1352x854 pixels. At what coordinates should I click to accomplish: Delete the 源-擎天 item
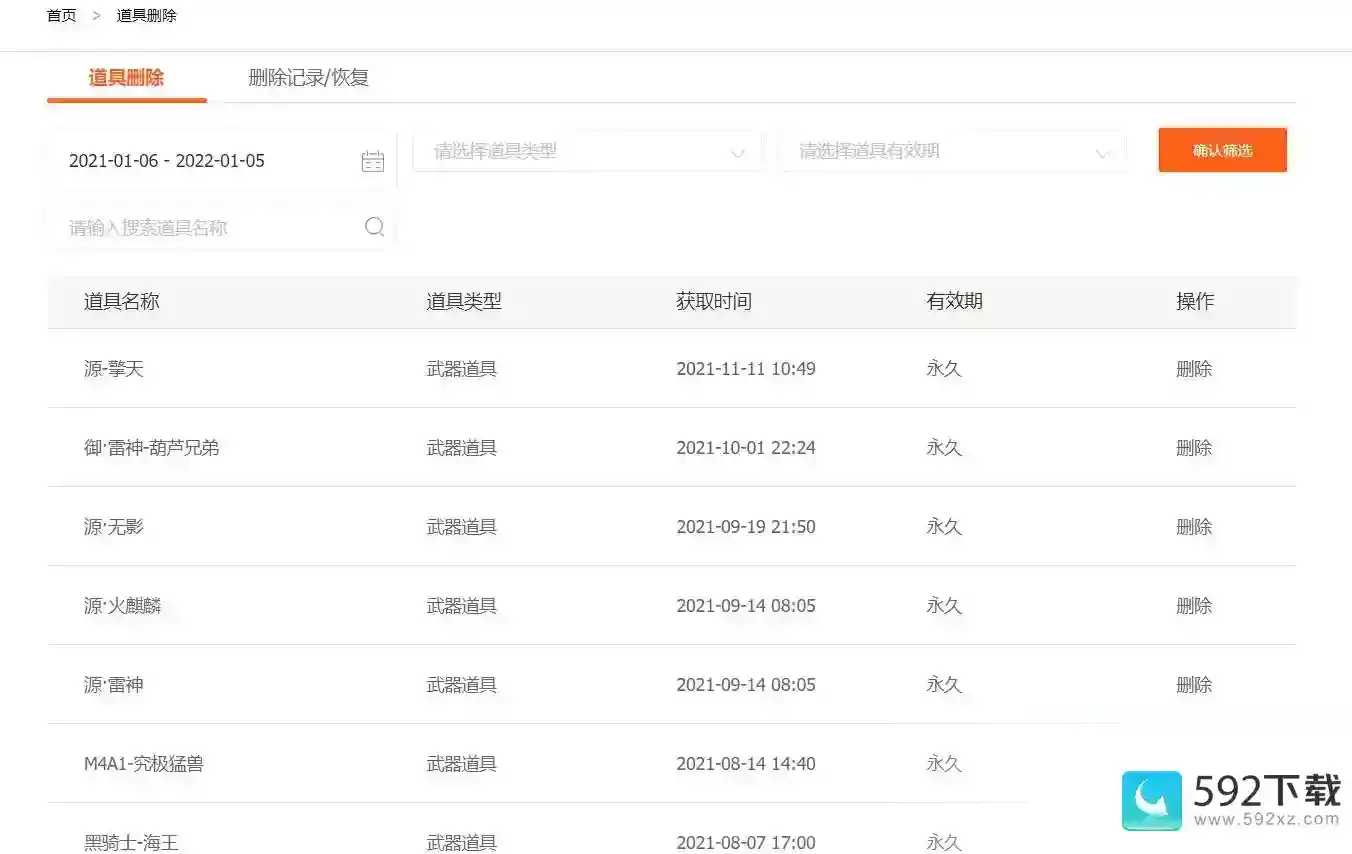click(x=1194, y=369)
